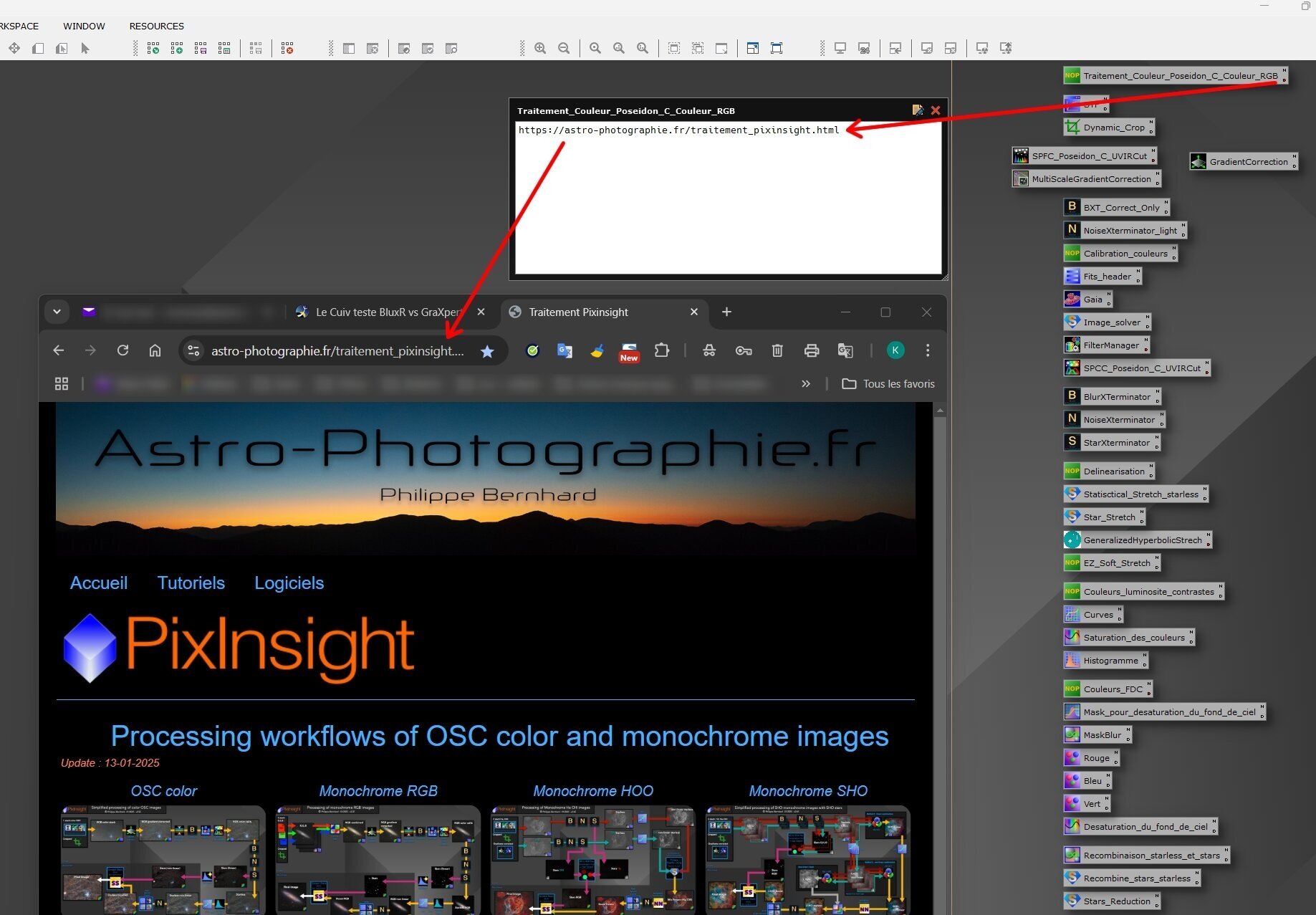
Task: Open the Tutoriels link
Action: pyautogui.click(x=191, y=583)
